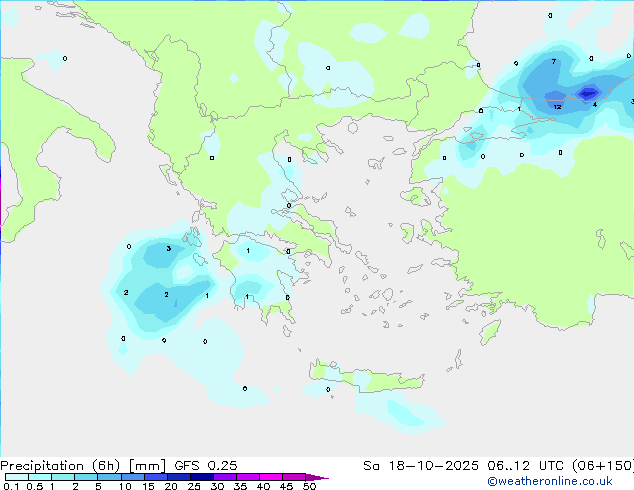Pick the legend swatch between 20 and 25
This screenshot has width=634, height=490.
pos(179,477)
